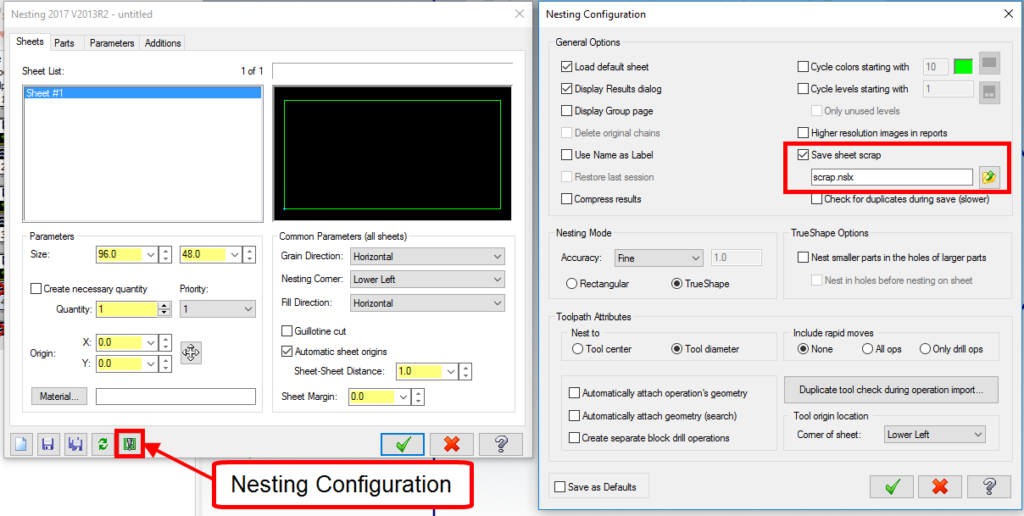Image resolution: width=1024 pixels, height=516 pixels.
Task: Click Duplicate tool check during operation import
Action: (891, 390)
